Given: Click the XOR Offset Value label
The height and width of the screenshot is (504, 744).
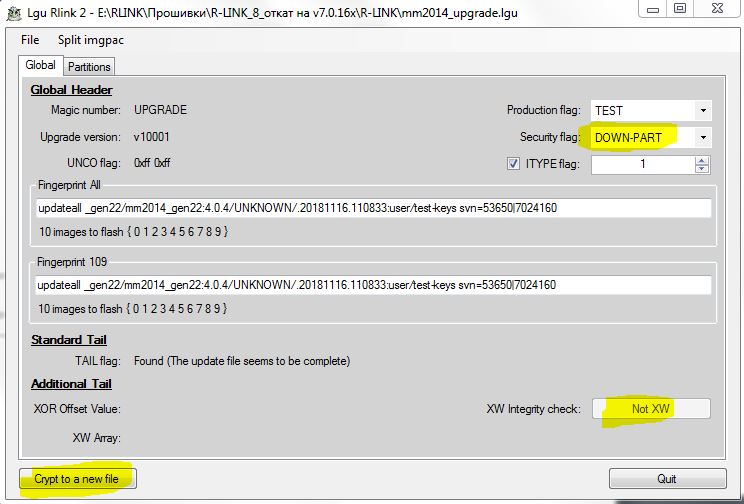Looking at the screenshot, I should [x=77, y=409].
